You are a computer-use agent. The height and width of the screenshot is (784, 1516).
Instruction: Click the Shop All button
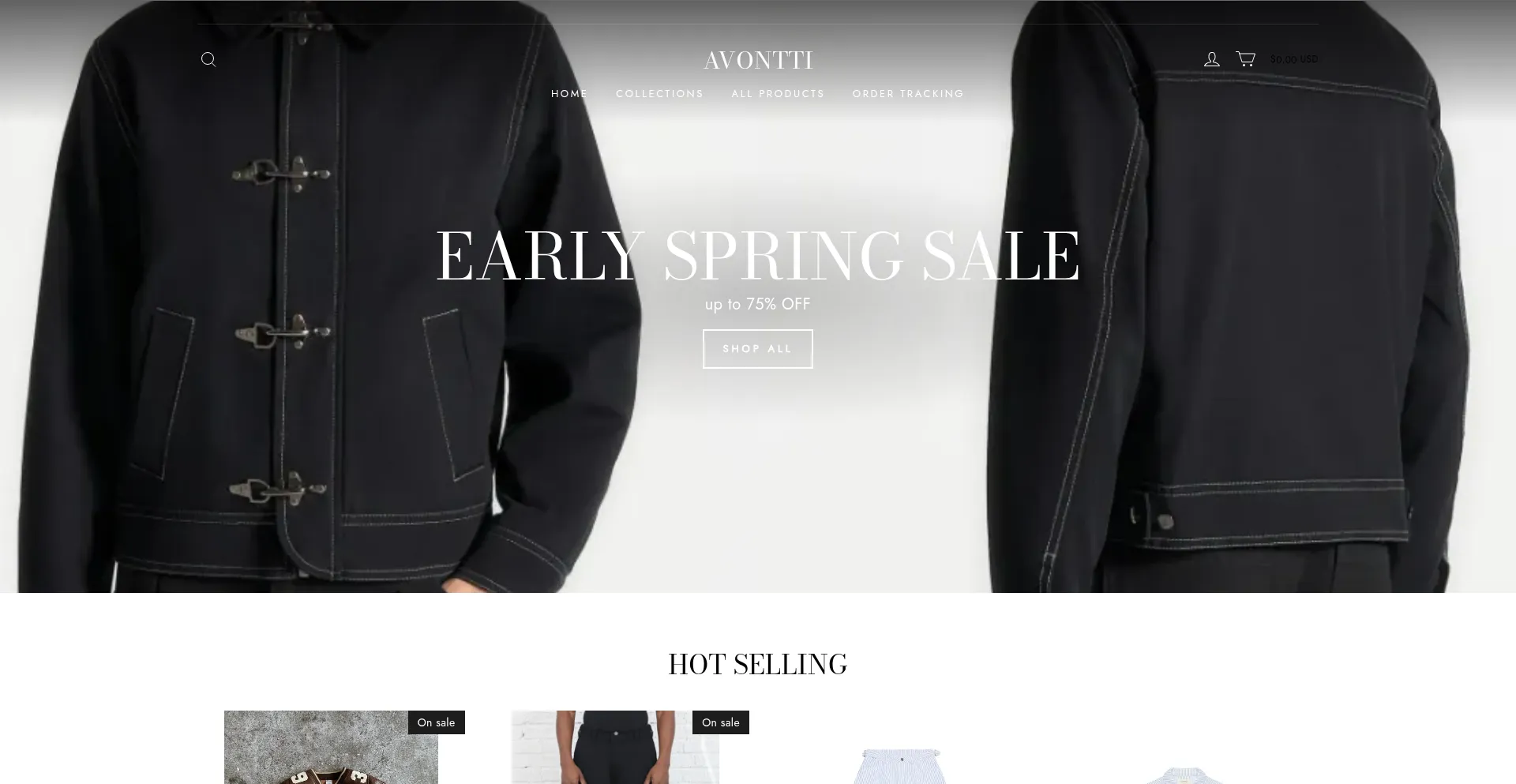coord(758,349)
